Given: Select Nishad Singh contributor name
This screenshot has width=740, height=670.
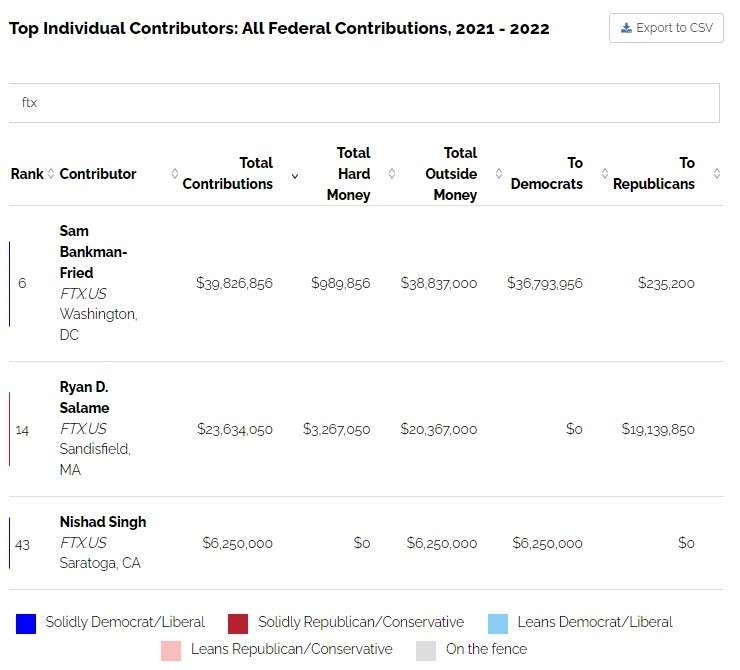Looking at the screenshot, I should tap(102, 522).
